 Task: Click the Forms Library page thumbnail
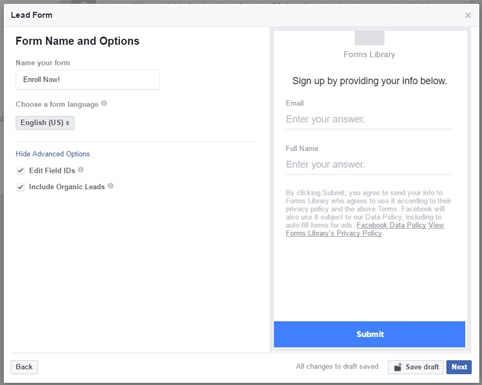point(369,38)
